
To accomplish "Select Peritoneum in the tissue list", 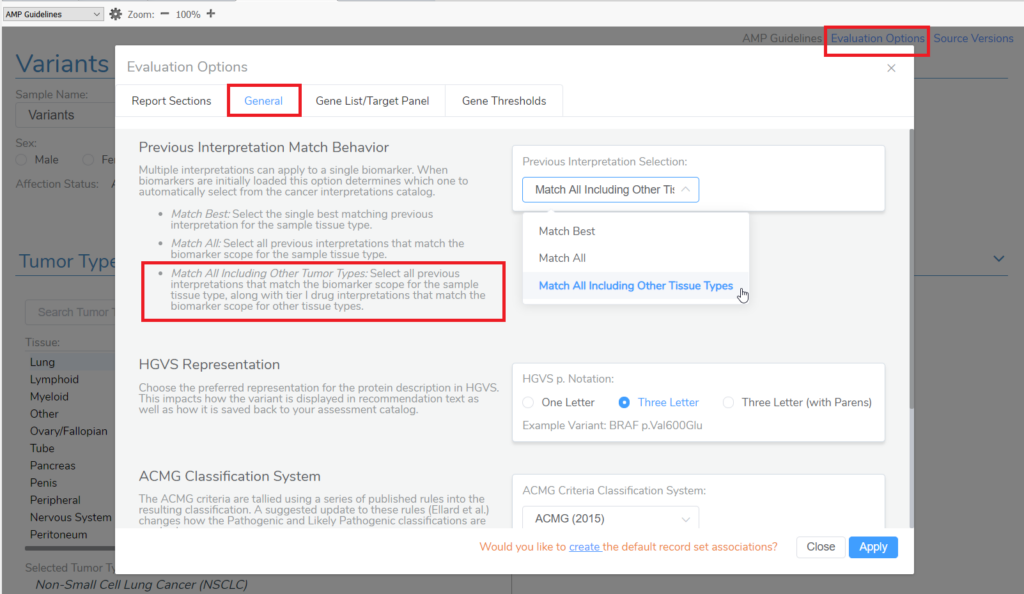I will coord(58,535).
